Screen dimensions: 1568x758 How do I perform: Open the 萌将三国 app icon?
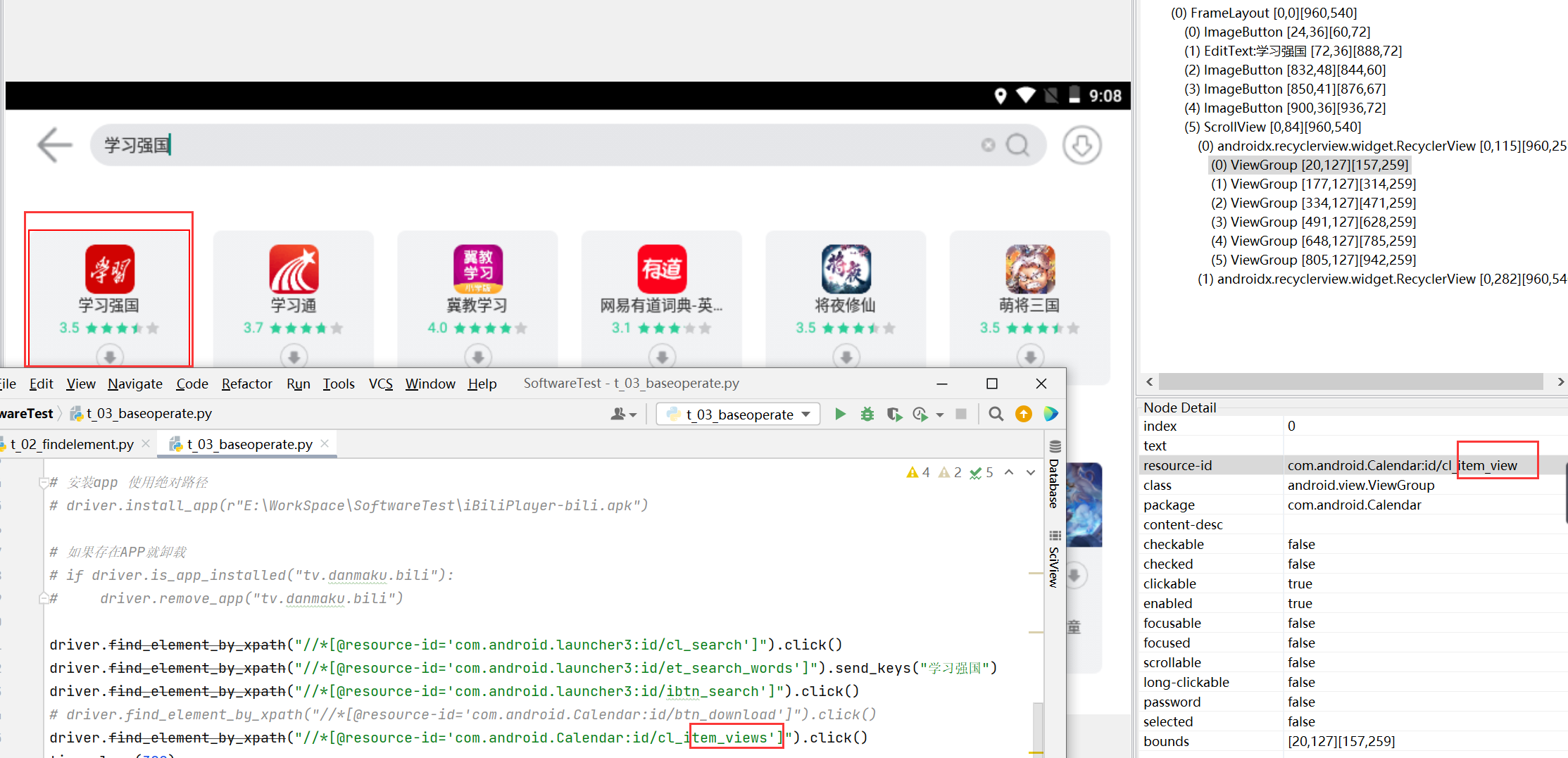[1030, 269]
